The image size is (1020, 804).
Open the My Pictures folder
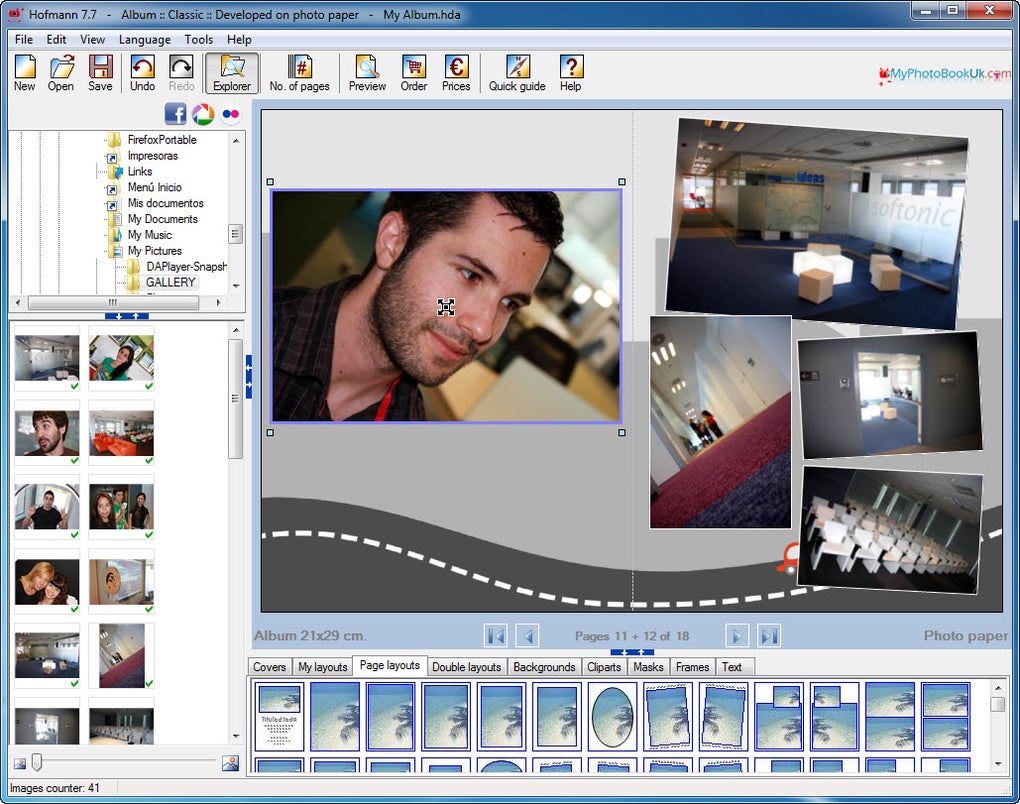(154, 251)
